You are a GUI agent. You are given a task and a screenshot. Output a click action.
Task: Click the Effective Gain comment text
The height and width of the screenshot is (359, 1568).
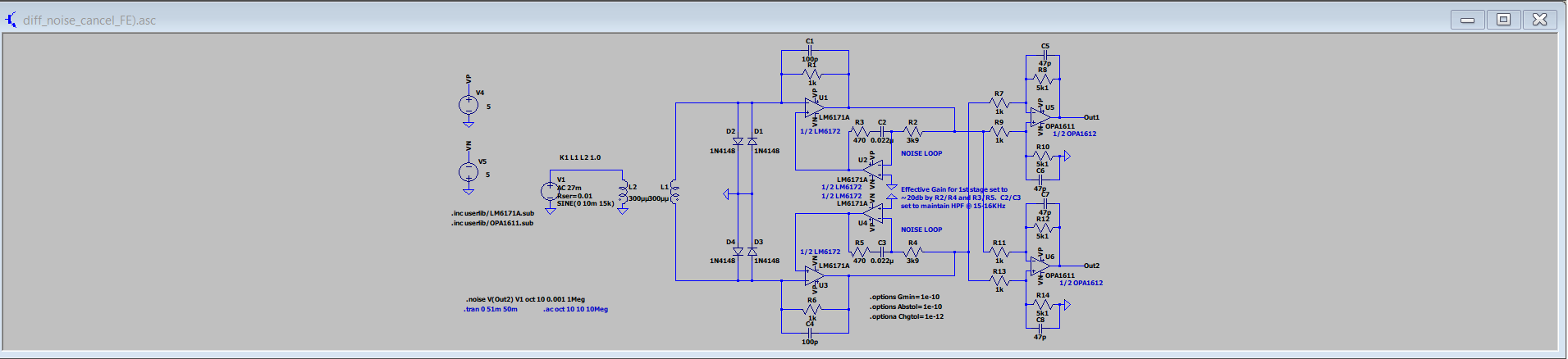tap(961, 198)
